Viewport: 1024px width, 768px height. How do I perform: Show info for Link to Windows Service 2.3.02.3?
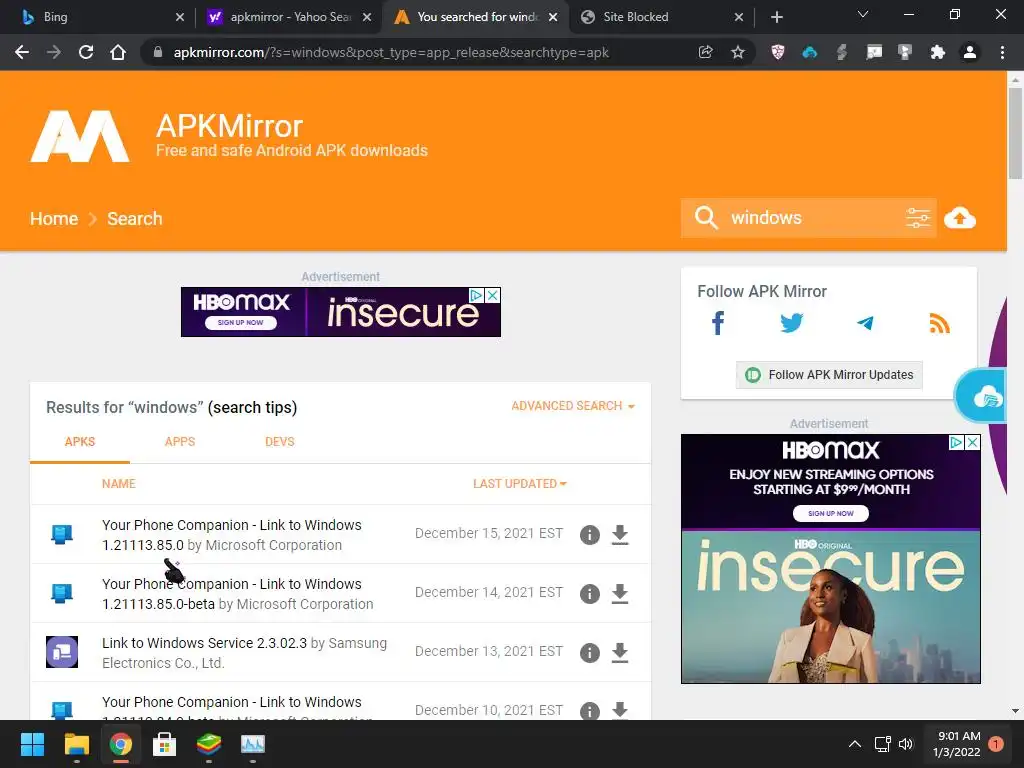coord(590,652)
